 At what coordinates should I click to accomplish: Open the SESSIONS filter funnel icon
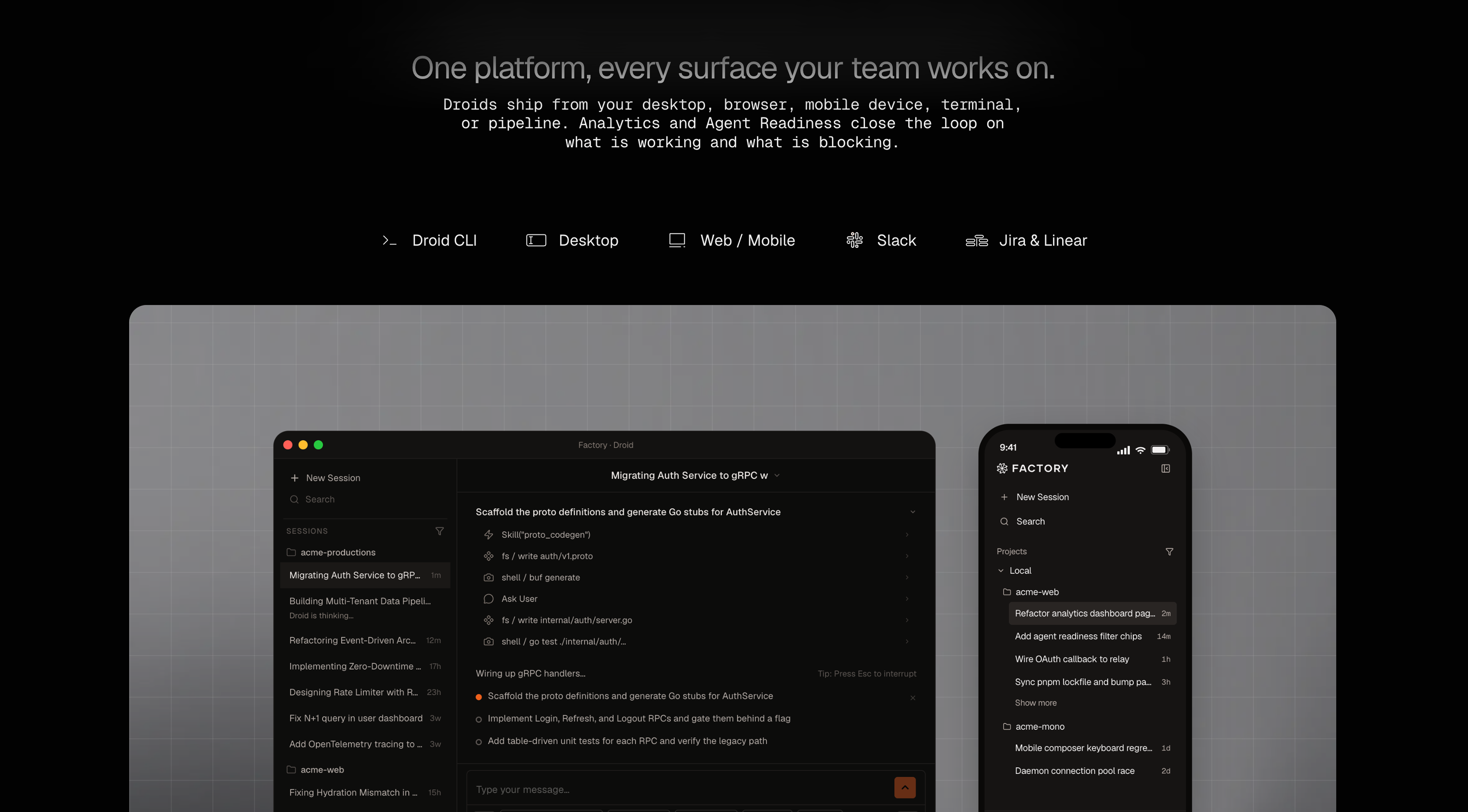pyautogui.click(x=439, y=531)
